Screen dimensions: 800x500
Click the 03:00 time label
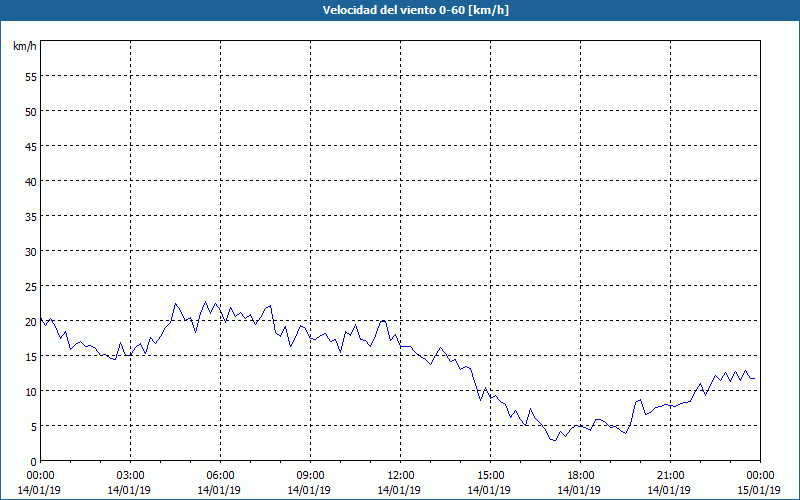(131, 476)
